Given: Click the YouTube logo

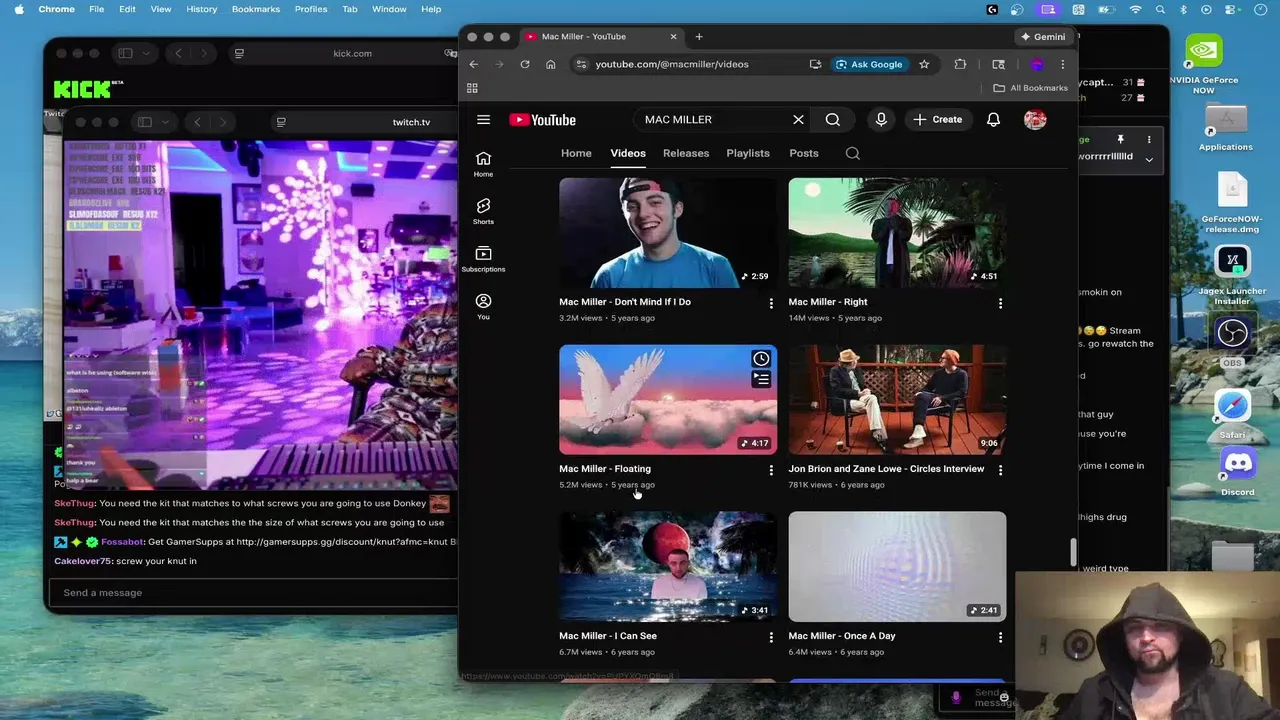Looking at the screenshot, I should [x=542, y=120].
